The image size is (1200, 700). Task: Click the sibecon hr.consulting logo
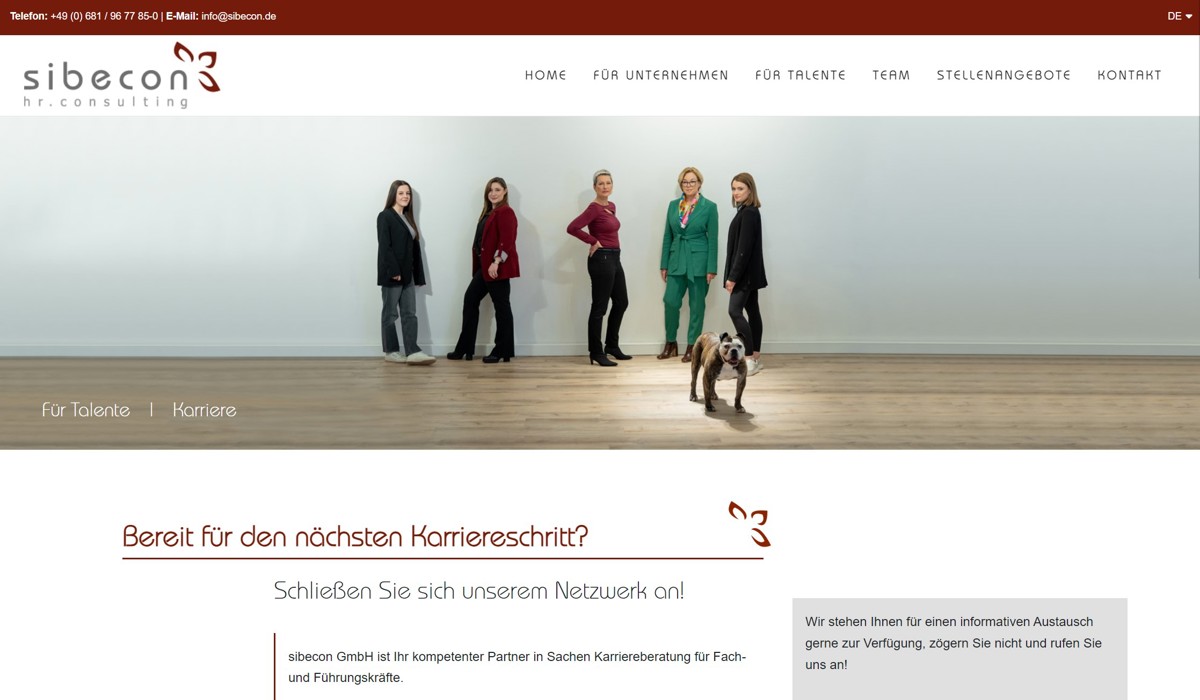point(121,75)
